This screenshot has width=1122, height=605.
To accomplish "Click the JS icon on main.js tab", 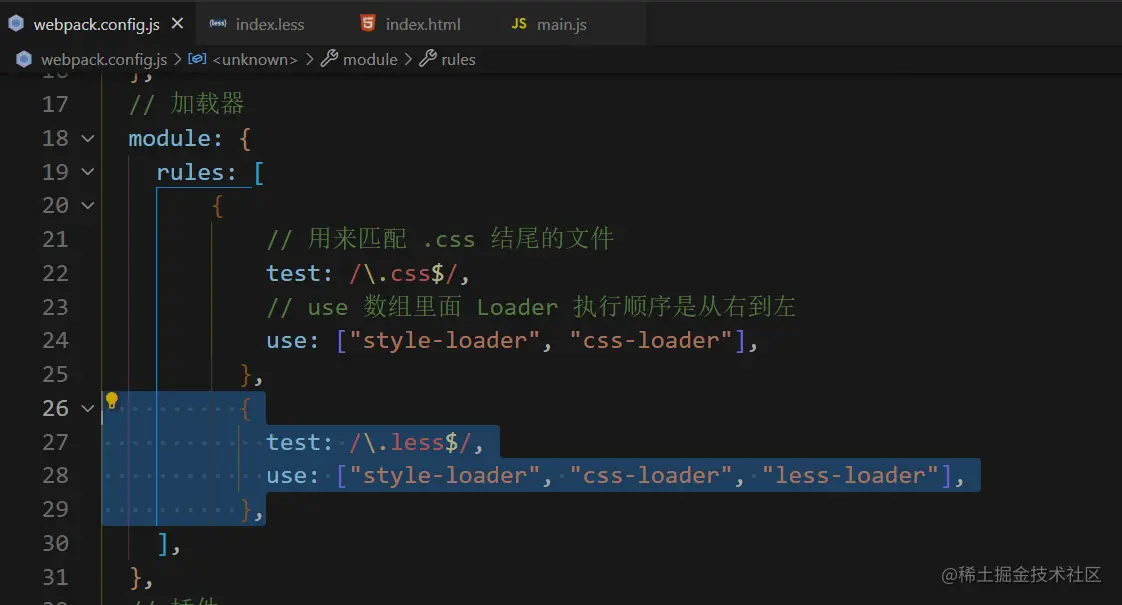I will [x=519, y=24].
